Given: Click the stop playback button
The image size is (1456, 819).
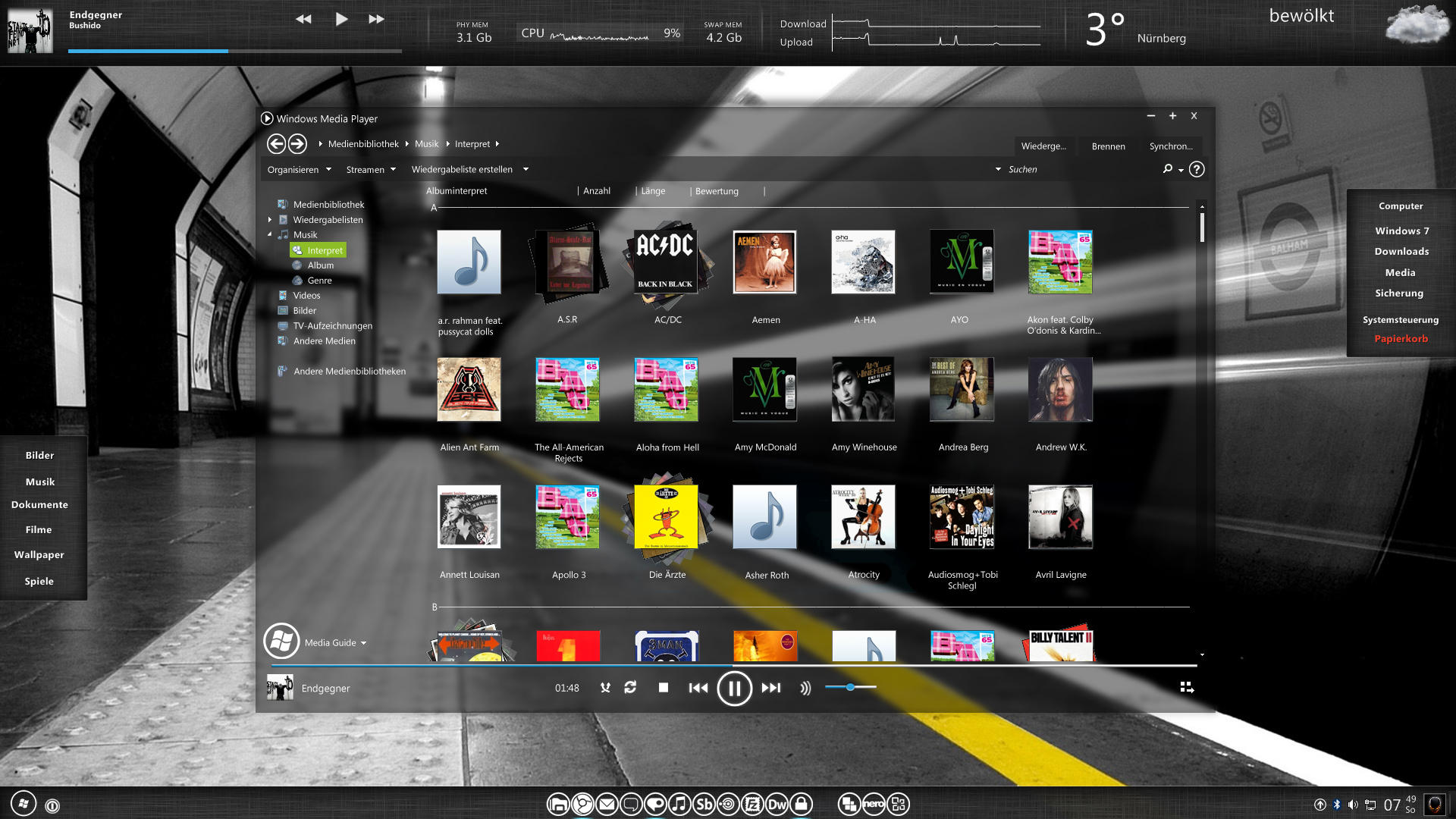Looking at the screenshot, I should coord(664,688).
